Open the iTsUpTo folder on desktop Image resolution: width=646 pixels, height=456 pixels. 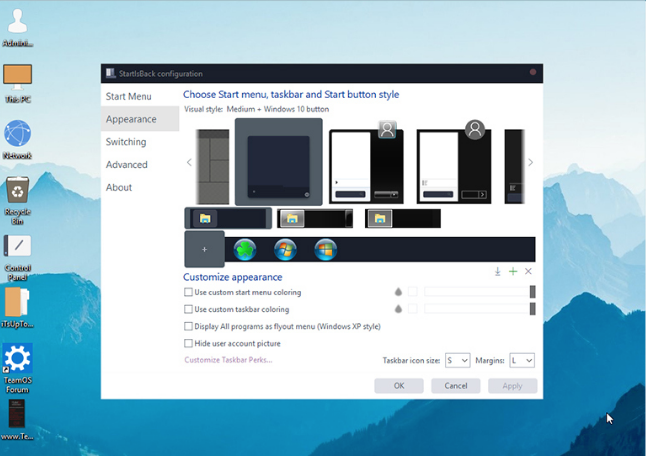(17, 307)
